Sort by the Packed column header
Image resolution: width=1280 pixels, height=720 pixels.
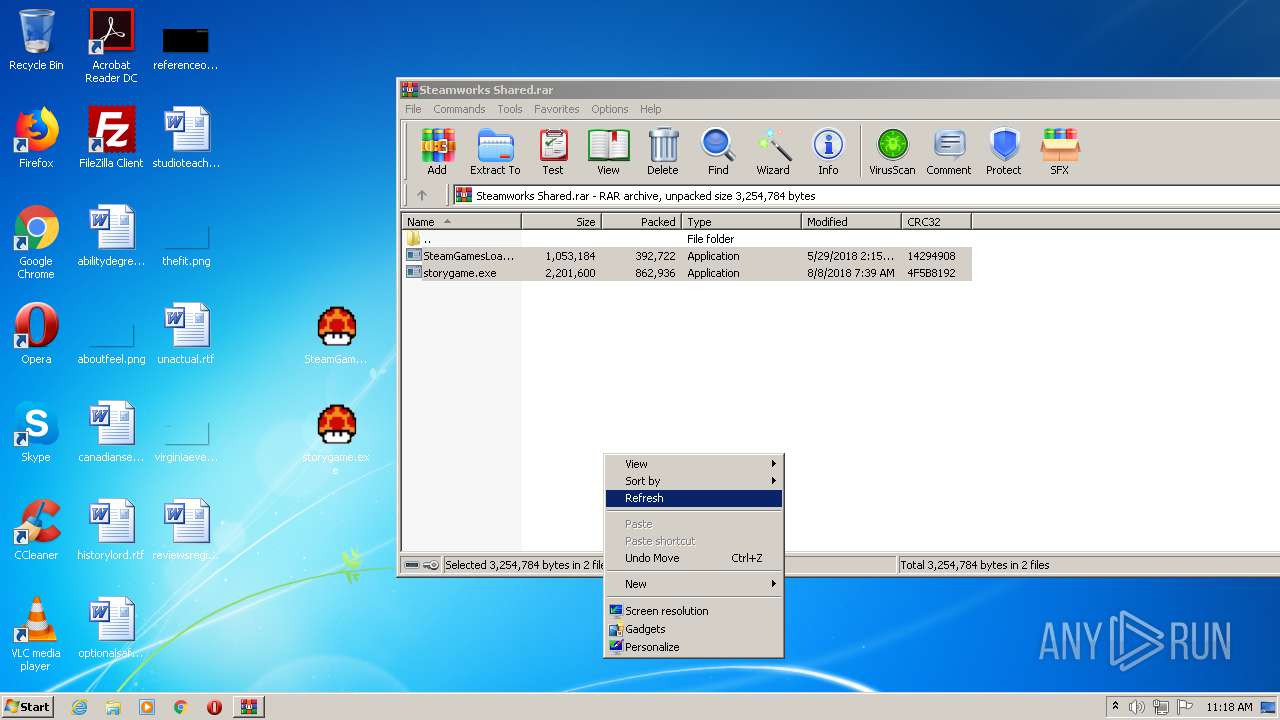(641, 222)
